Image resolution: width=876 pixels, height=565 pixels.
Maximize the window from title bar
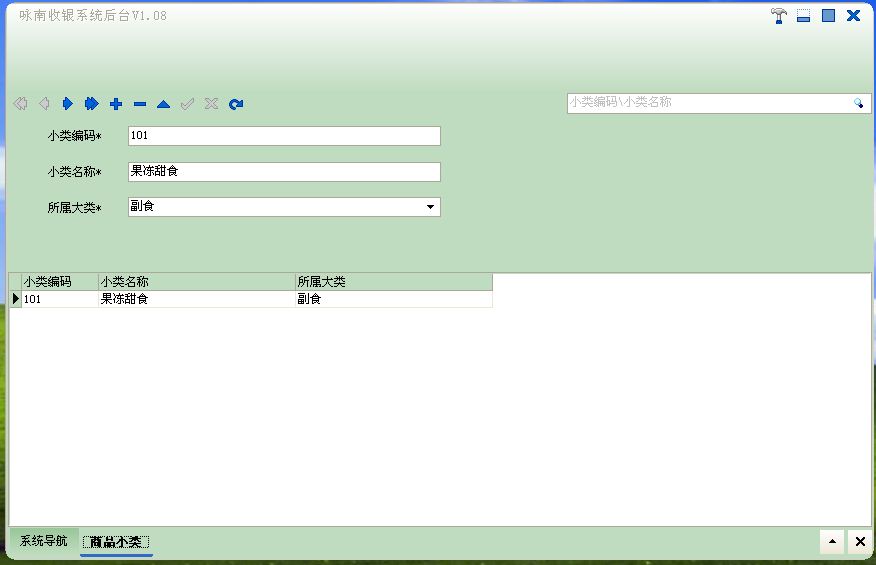click(829, 16)
